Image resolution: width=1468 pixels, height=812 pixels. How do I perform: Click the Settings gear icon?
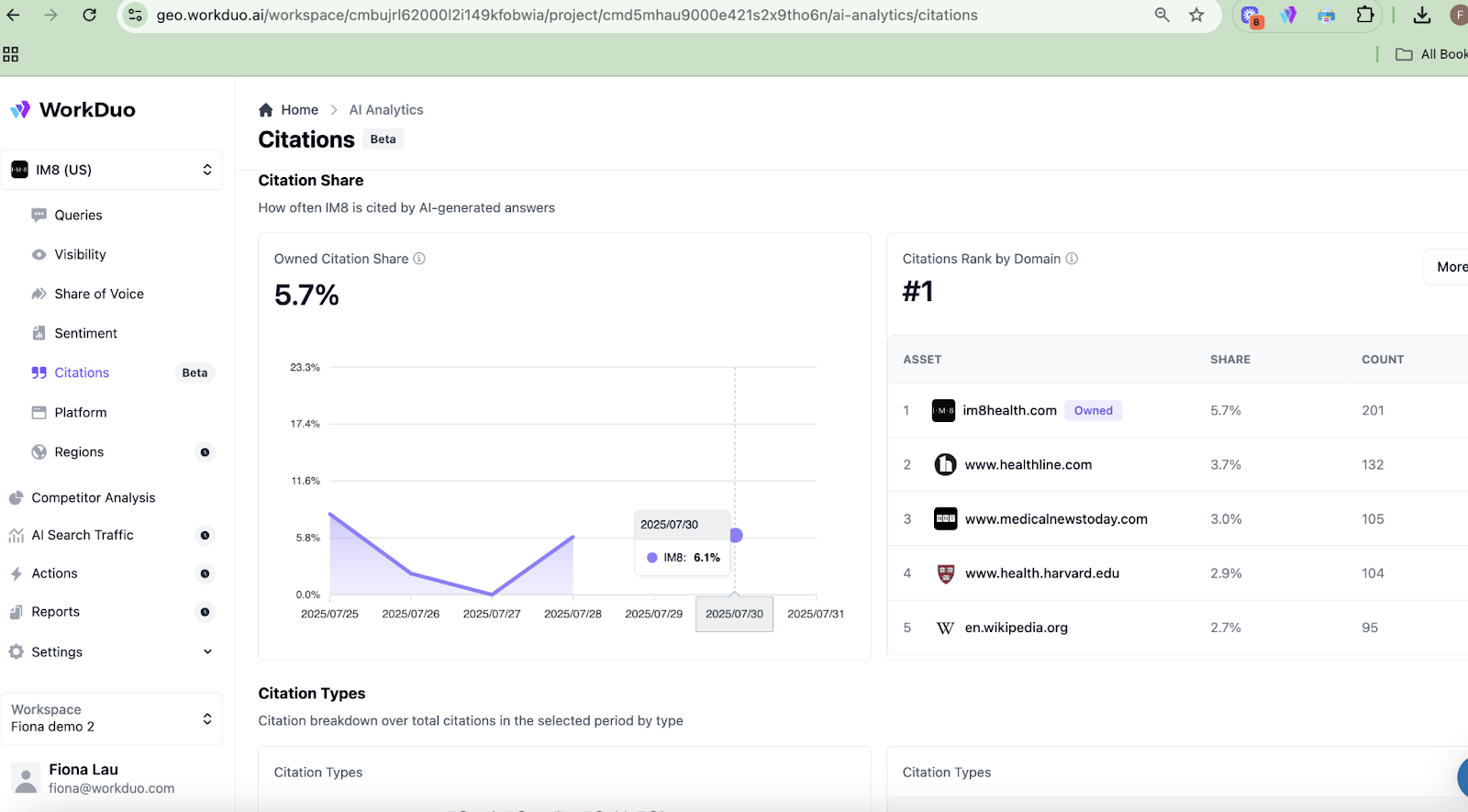(16, 651)
